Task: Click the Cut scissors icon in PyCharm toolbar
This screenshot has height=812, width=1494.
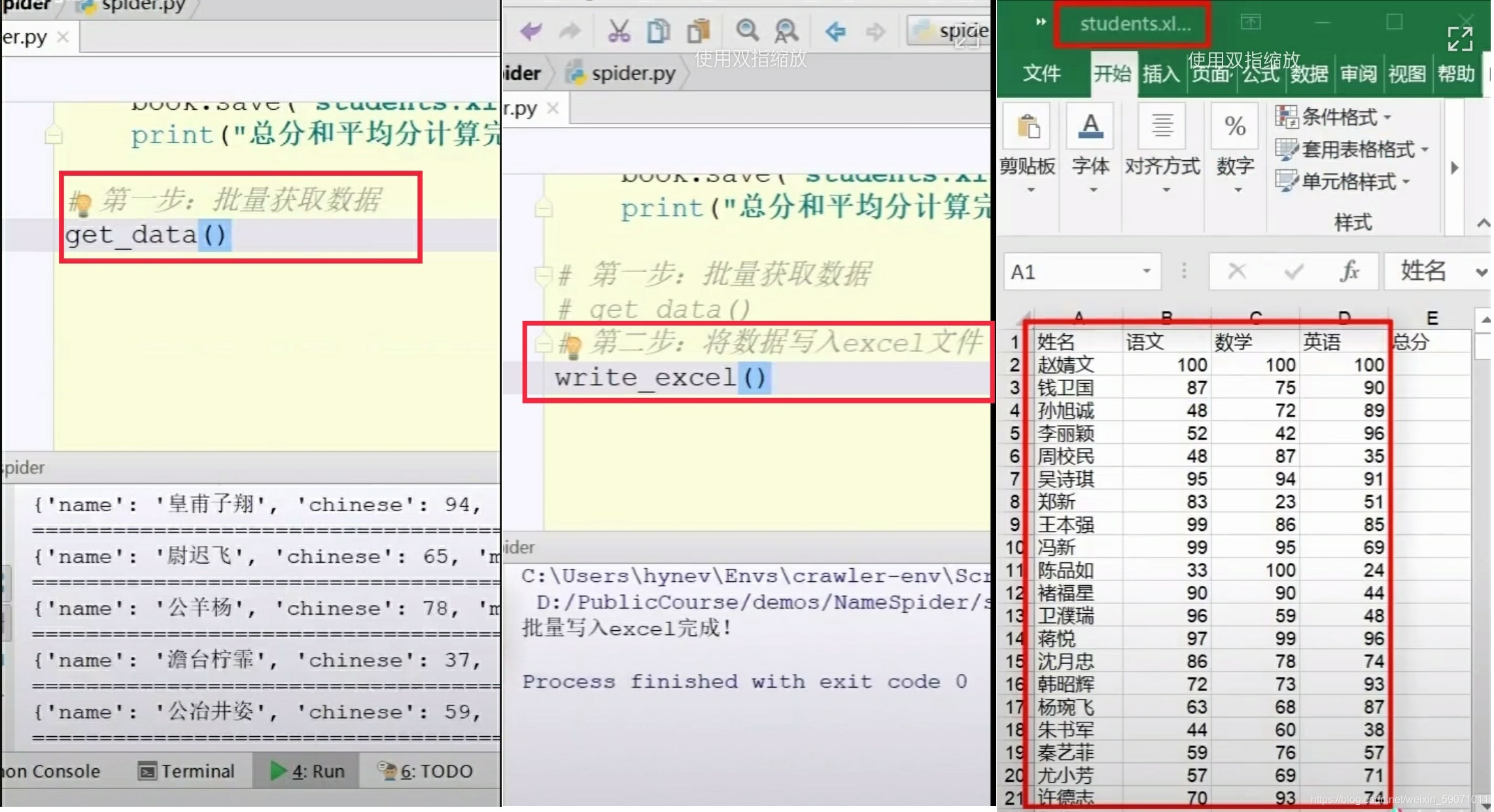Action: pyautogui.click(x=618, y=31)
